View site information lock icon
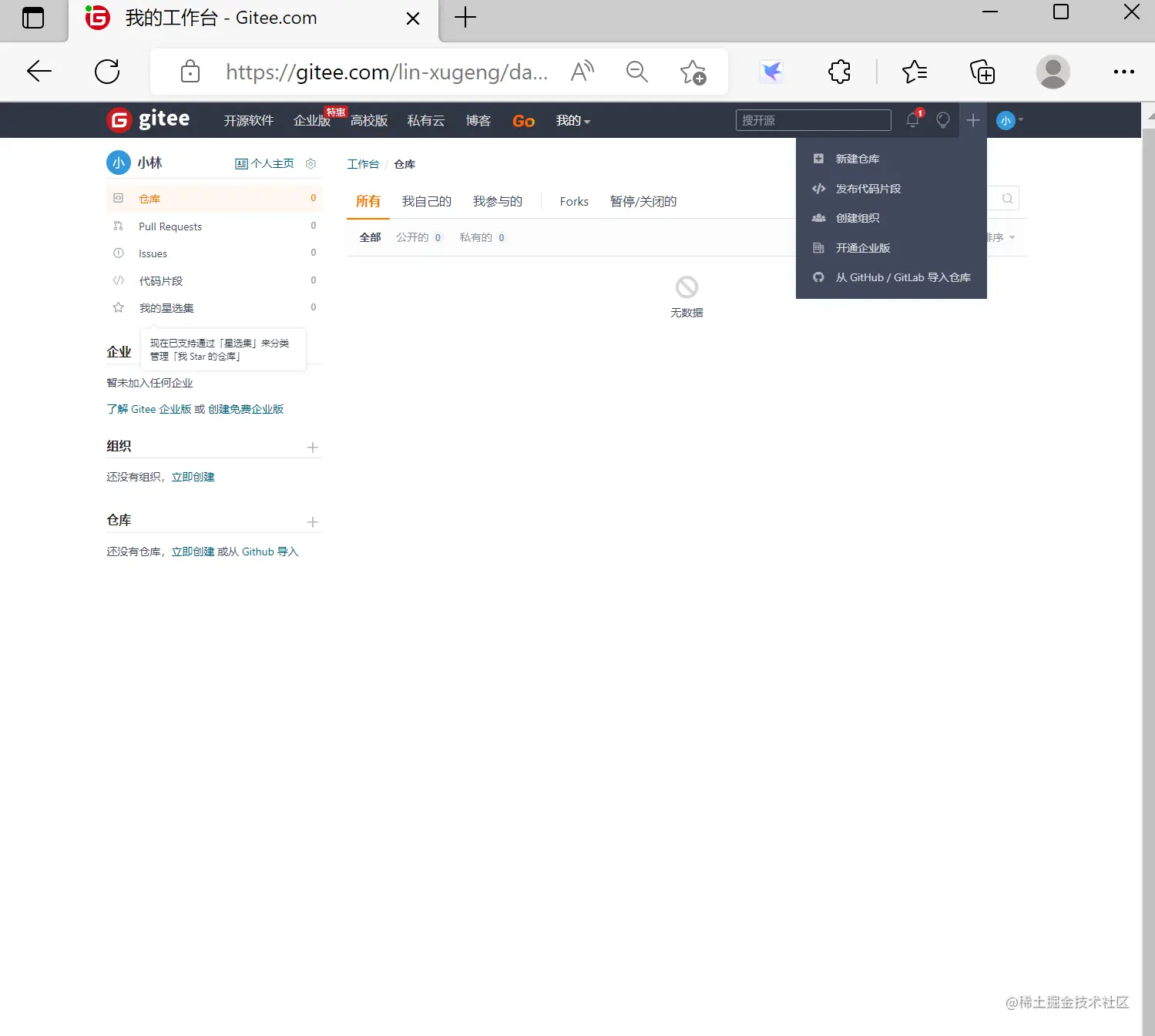This screenshot has height=1036, width=1155. pos(190,72)
